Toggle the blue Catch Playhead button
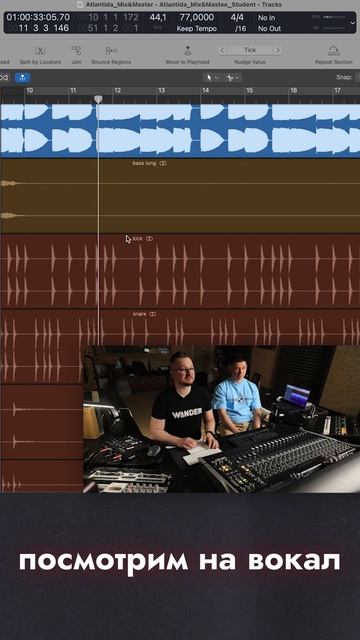 tap(22, 77)
